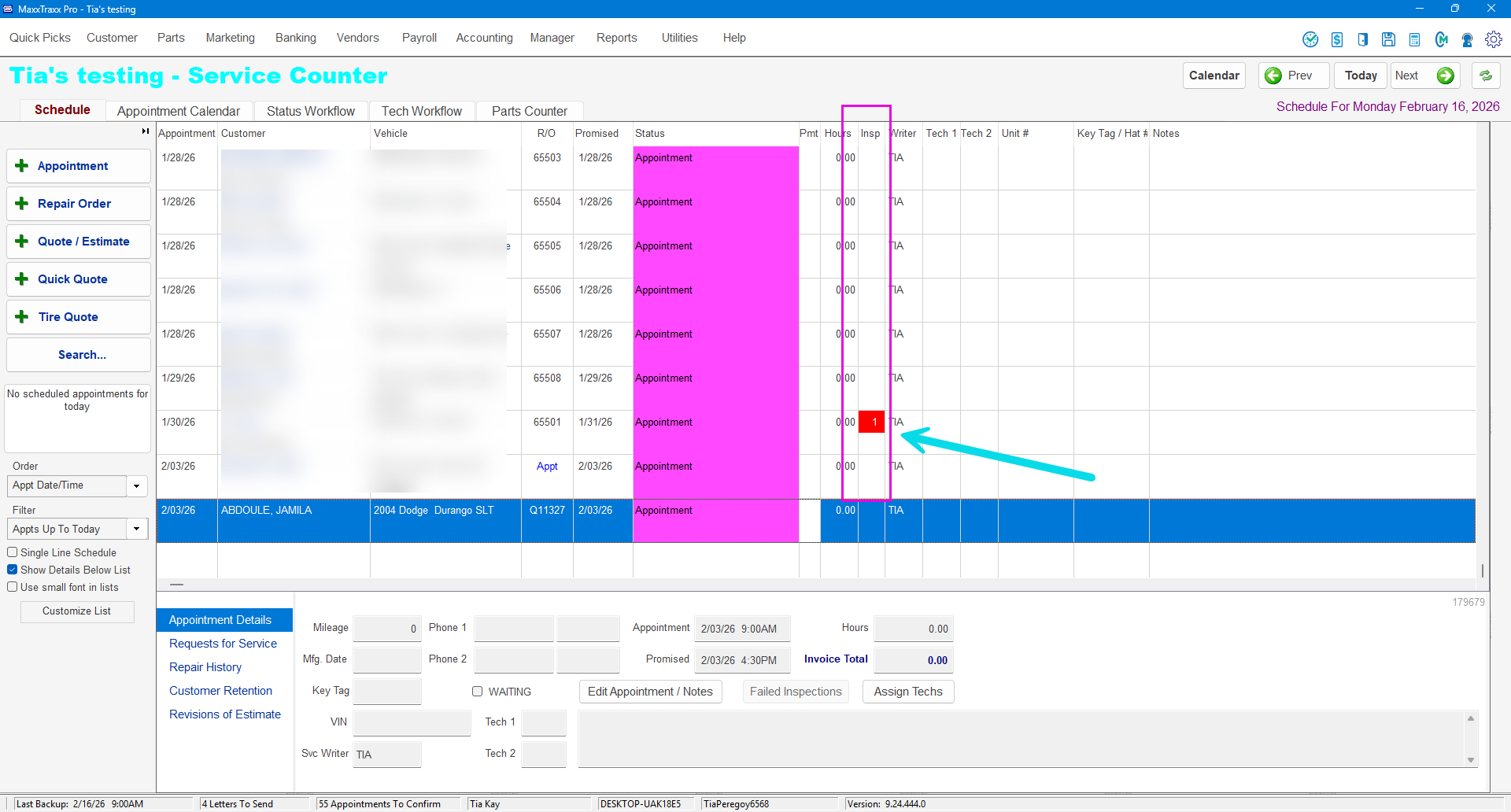The width and height of the screenshot is (1511, 812).
Task: Open the Appts Up To Today filter dropdown
Action: pos(136,530)
